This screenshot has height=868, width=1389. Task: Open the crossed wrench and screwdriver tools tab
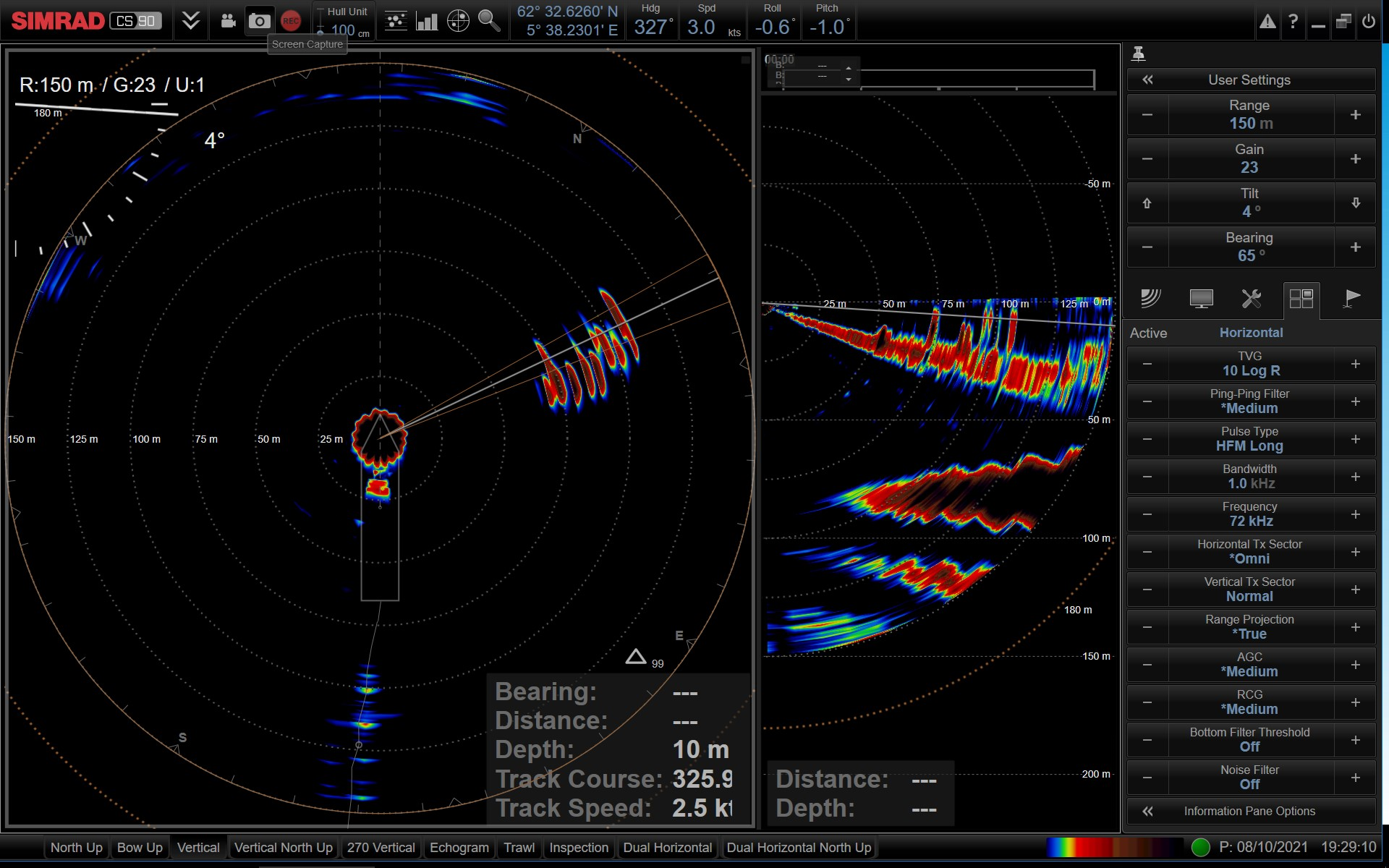click(x=1252, y=299)
